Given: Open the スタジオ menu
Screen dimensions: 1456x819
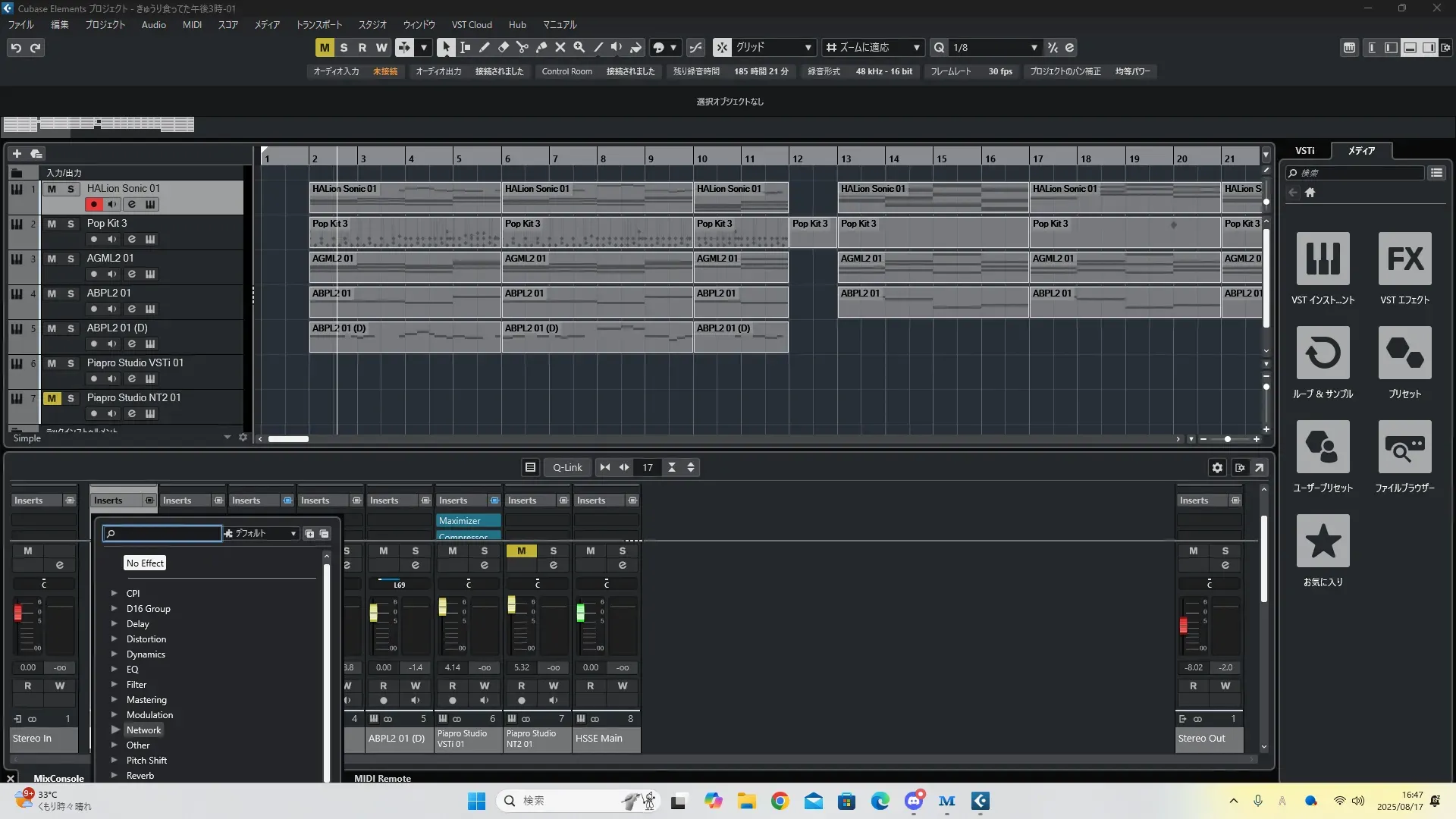Looking at the screenshot, I should (372, 25).
